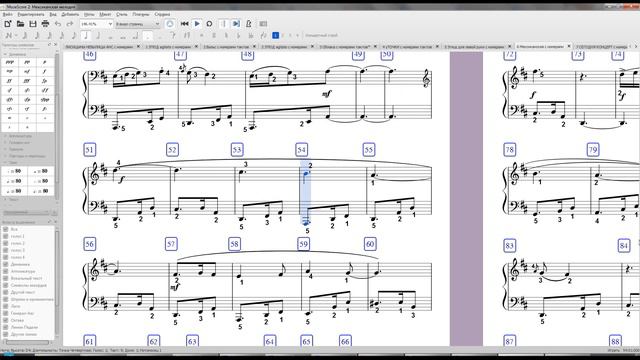Open the page view mode dropdown
Screen dimensions: 640x360
[138, 24]
